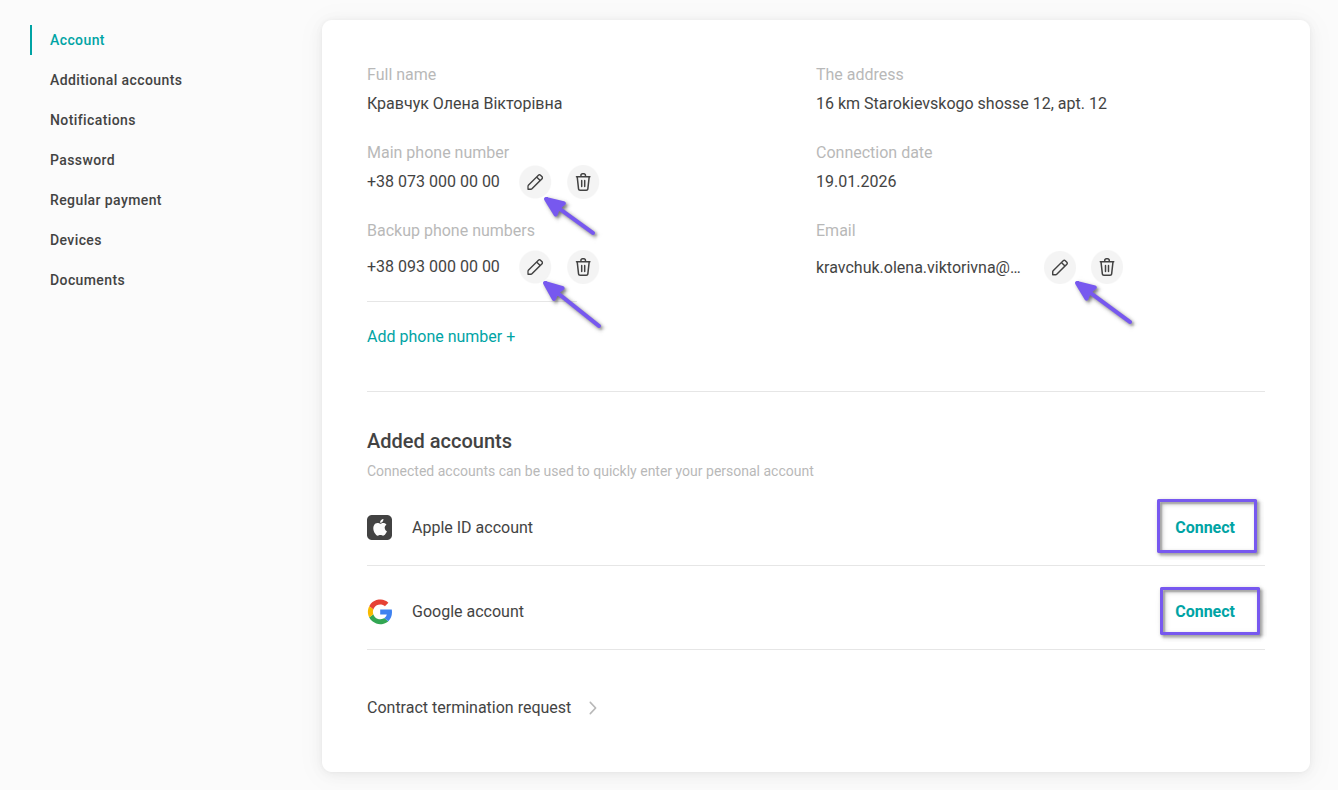Viewport: 1338px width, 790px height.
Task: Click the Apple logo icon
Action: (x=379, y=527)
